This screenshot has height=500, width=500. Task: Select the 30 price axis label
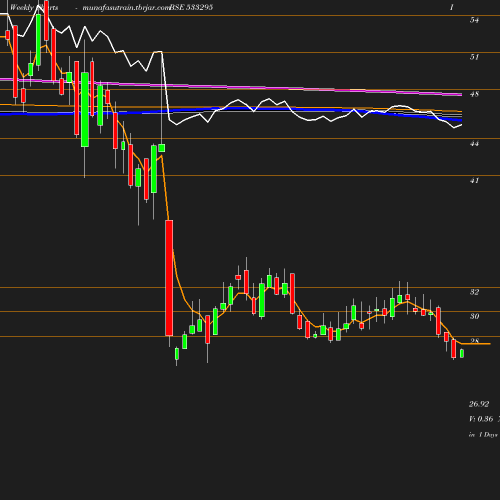click(x=474, y=316)
